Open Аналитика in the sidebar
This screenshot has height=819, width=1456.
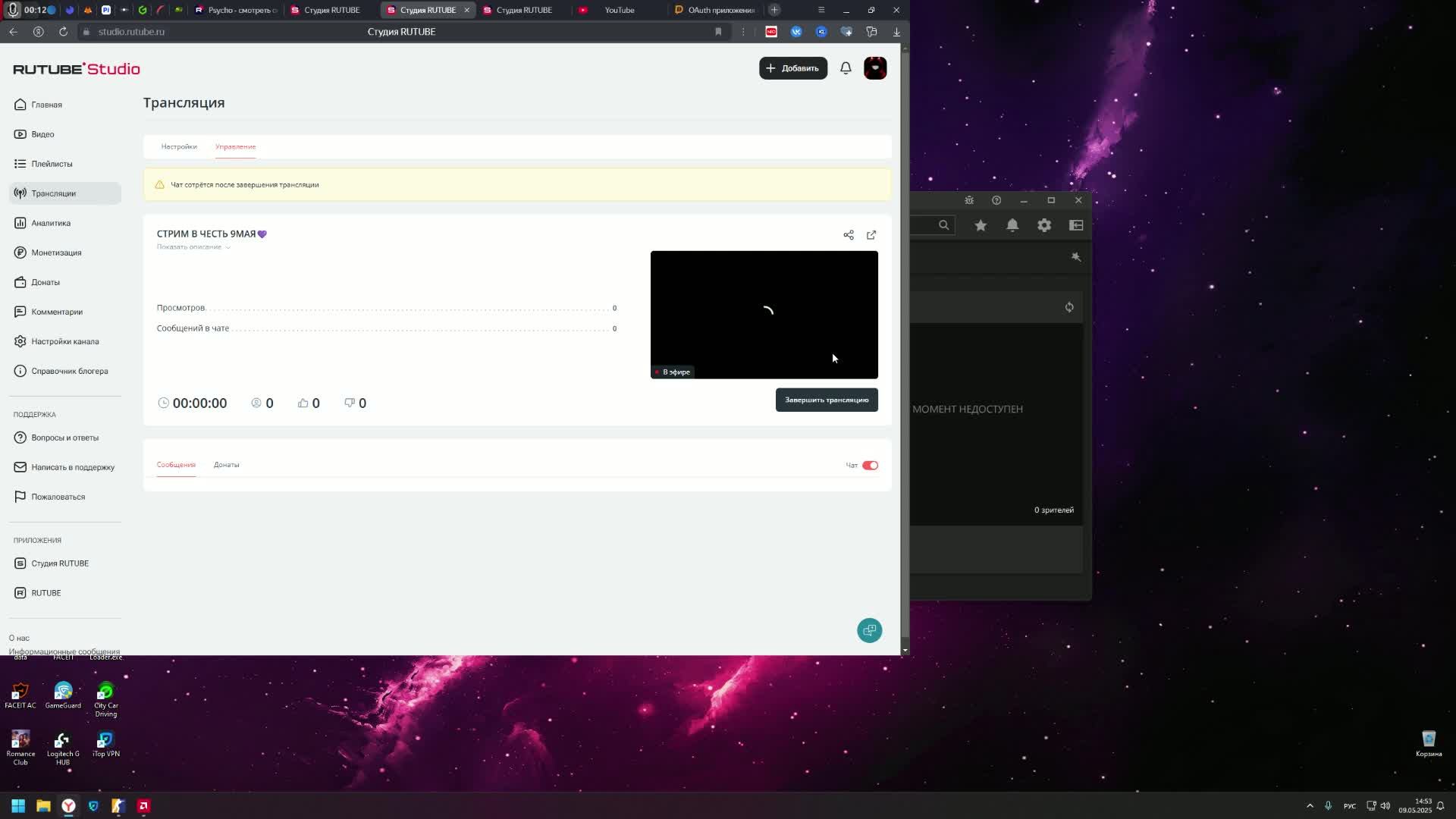(51, 223)
